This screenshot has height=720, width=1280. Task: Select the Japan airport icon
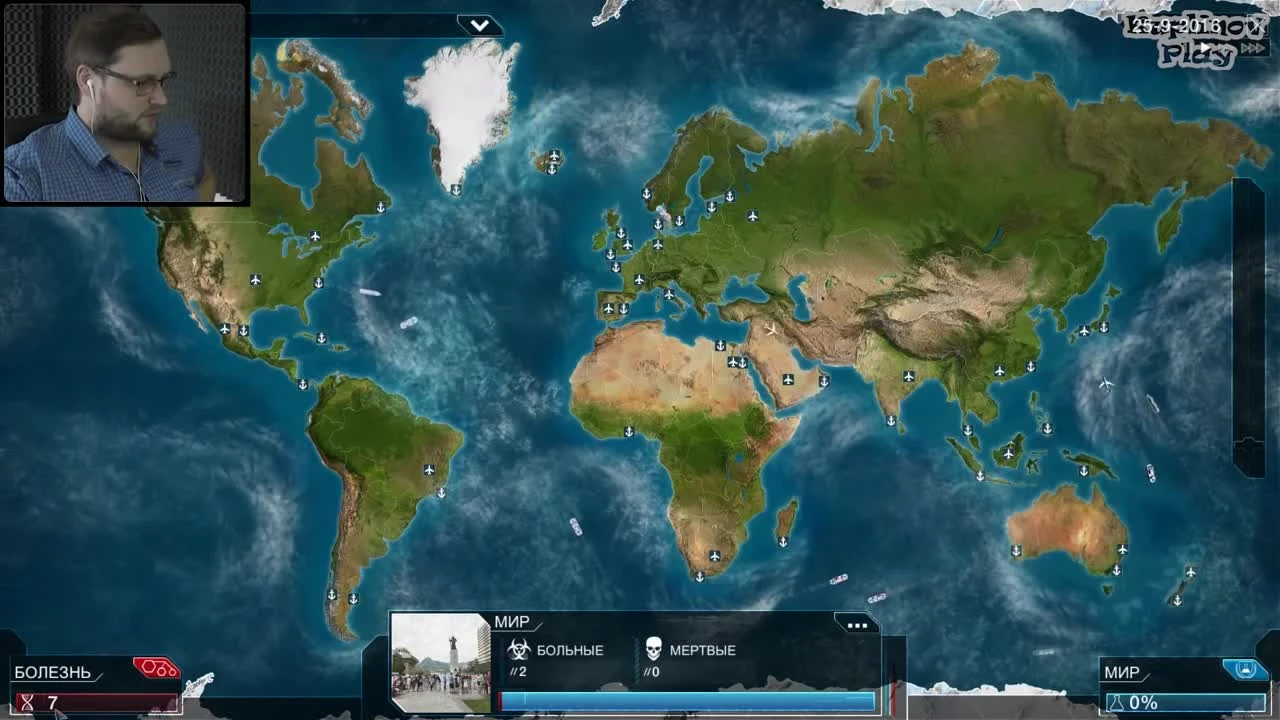[x=1084, y=329]
